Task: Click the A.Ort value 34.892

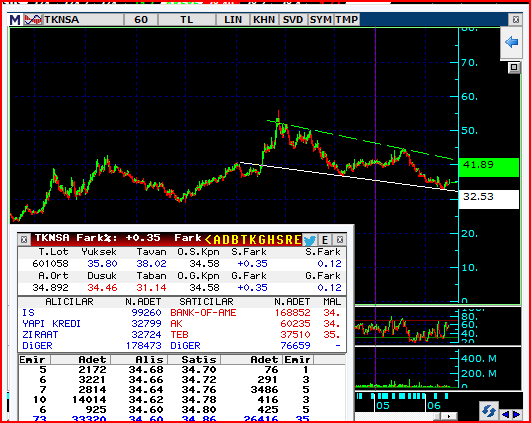Action: [x=50, y=288]
